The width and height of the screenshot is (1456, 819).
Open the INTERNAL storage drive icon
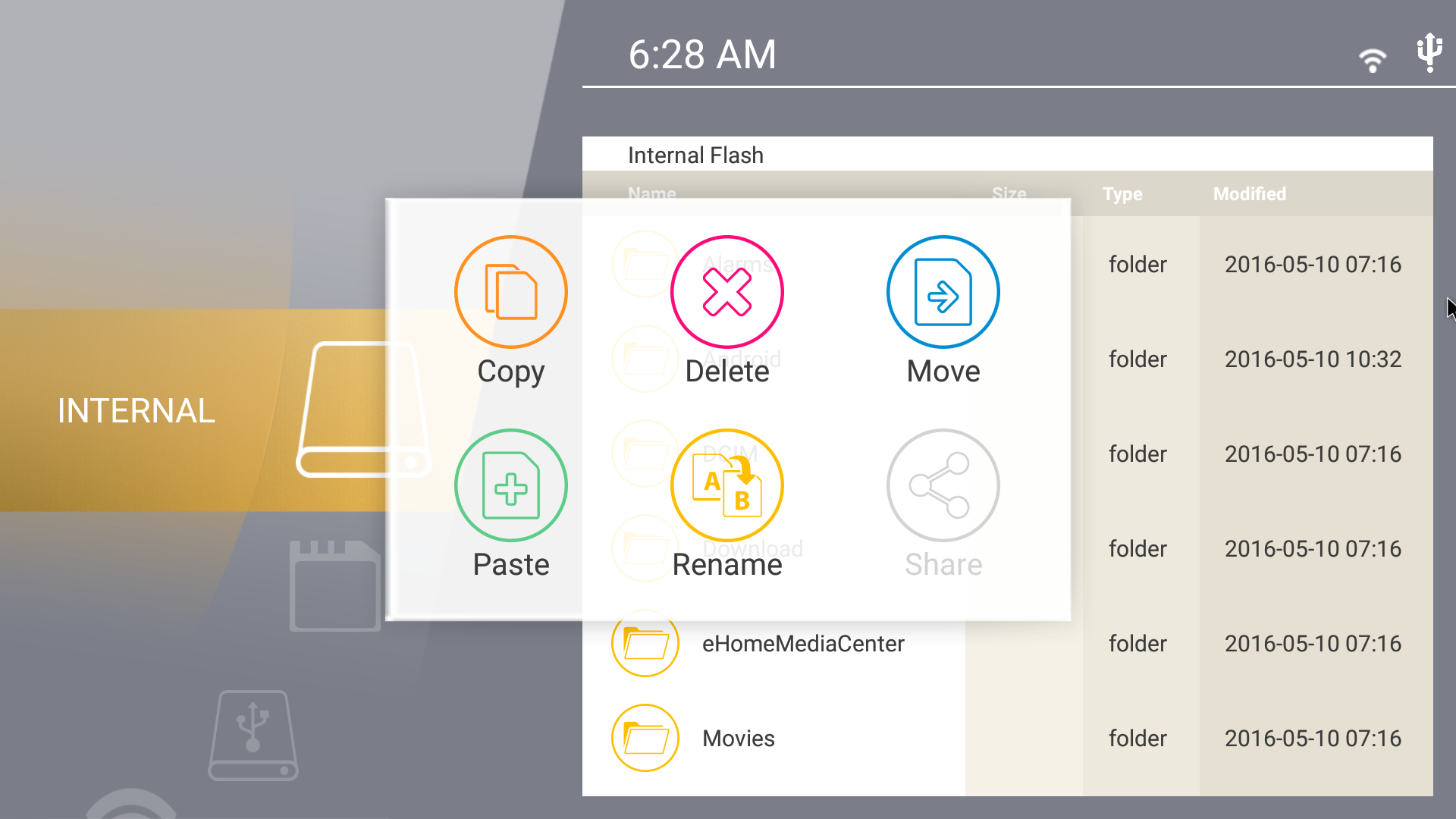coord(363,409)
